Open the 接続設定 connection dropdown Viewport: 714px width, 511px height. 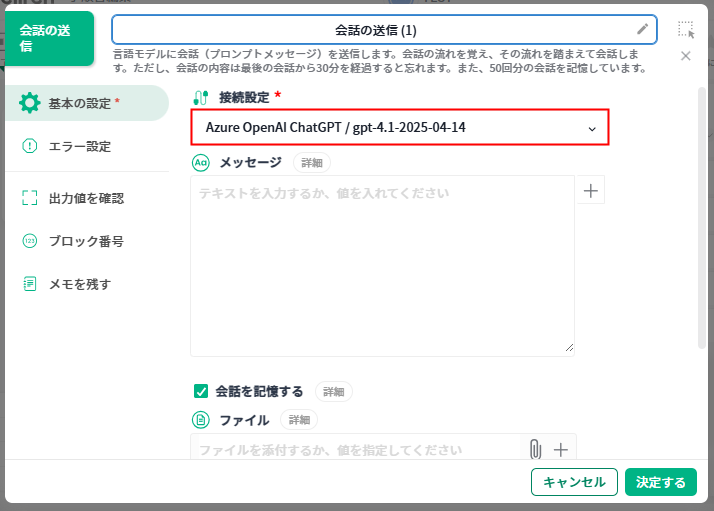coord(399,128)
